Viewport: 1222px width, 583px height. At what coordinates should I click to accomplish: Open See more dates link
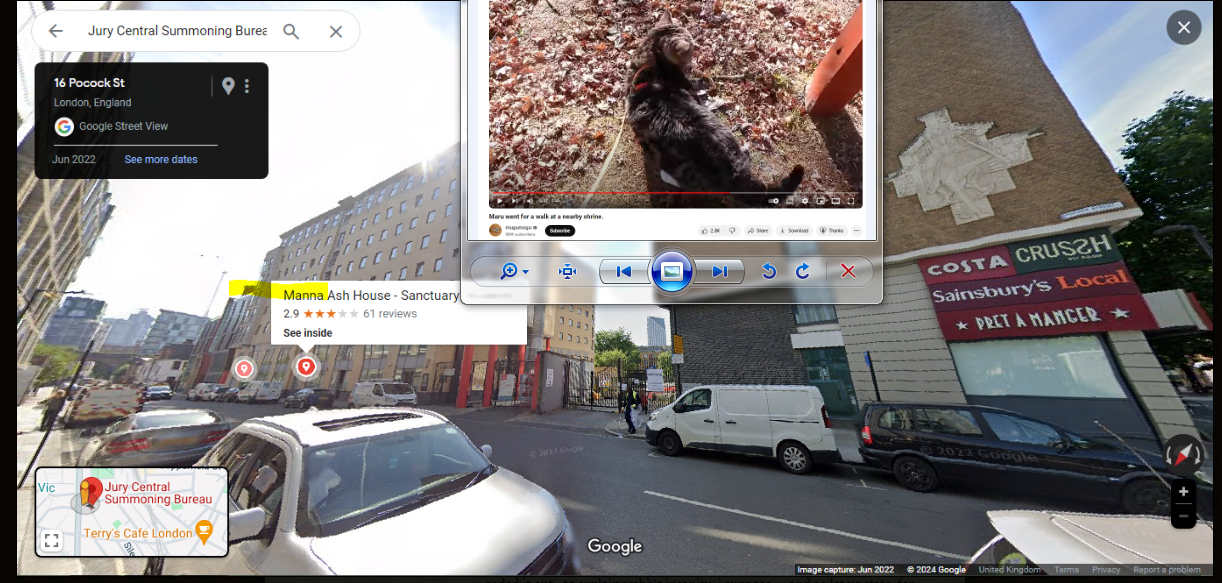pyautogui.click(x=161, y=159)
